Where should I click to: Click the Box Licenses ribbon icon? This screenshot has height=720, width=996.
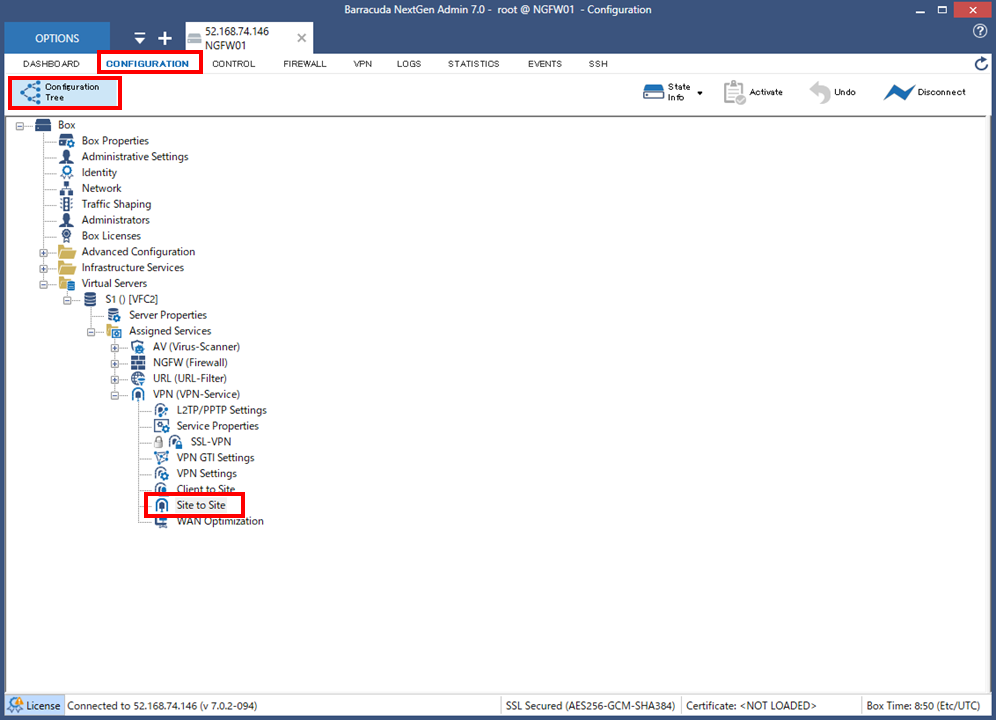click(67, 236)
